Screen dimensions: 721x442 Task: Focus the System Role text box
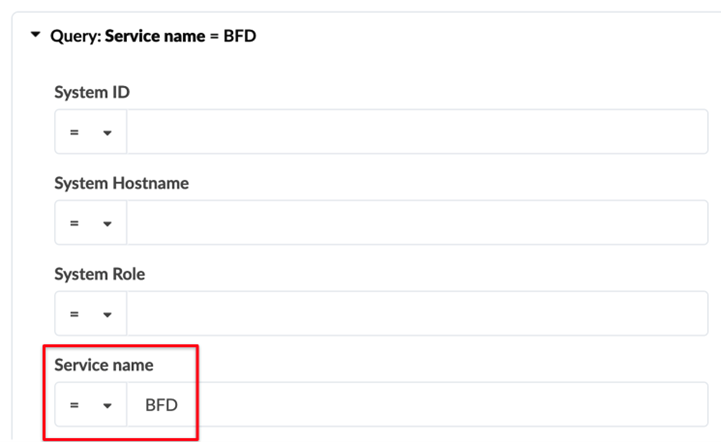[x=417, y=314]
